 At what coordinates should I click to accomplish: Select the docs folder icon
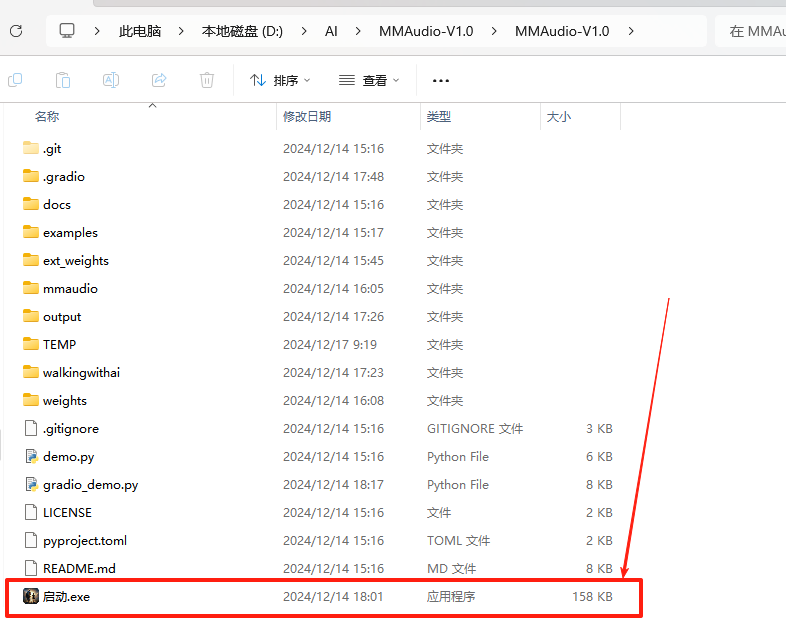pos(31,204)
